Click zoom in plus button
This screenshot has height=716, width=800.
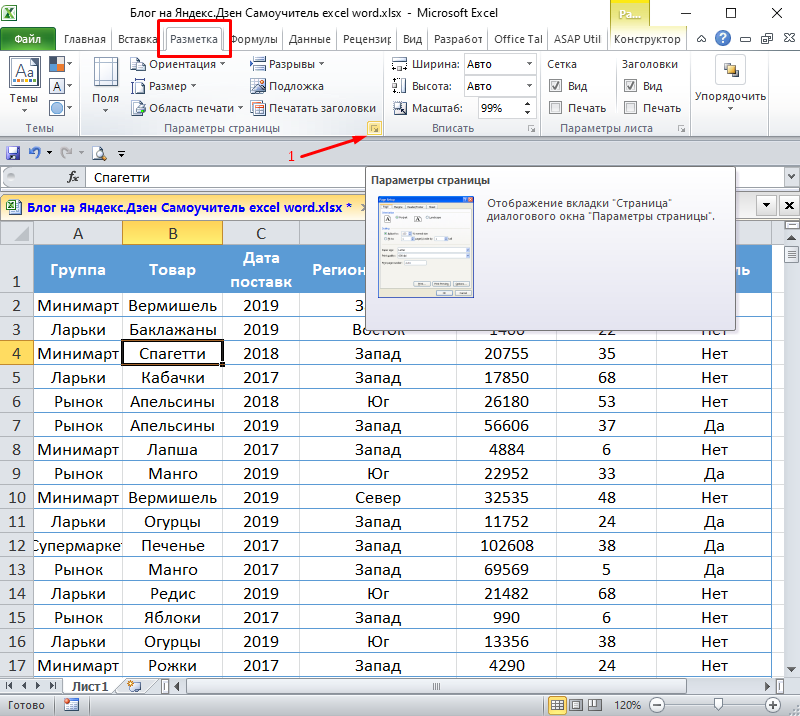[x=772, y=705]
